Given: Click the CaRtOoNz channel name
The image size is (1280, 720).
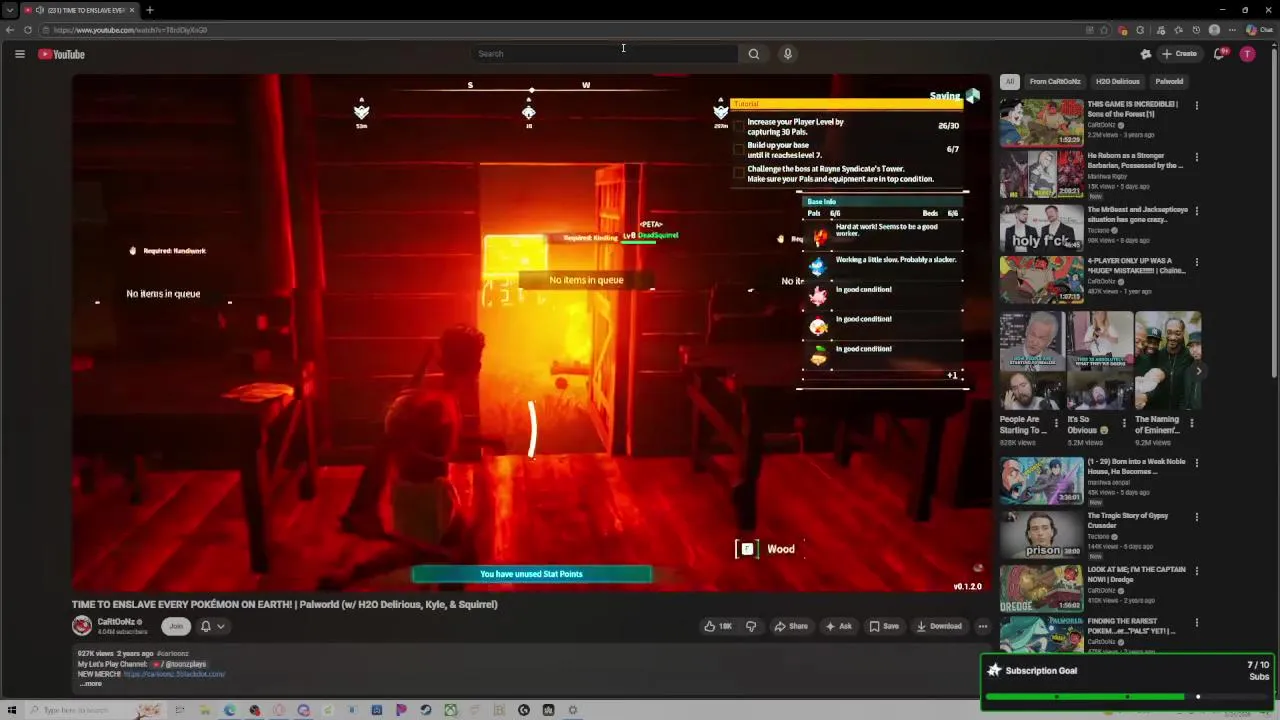Looking at the screenshot, I should (x=116, y=622).
